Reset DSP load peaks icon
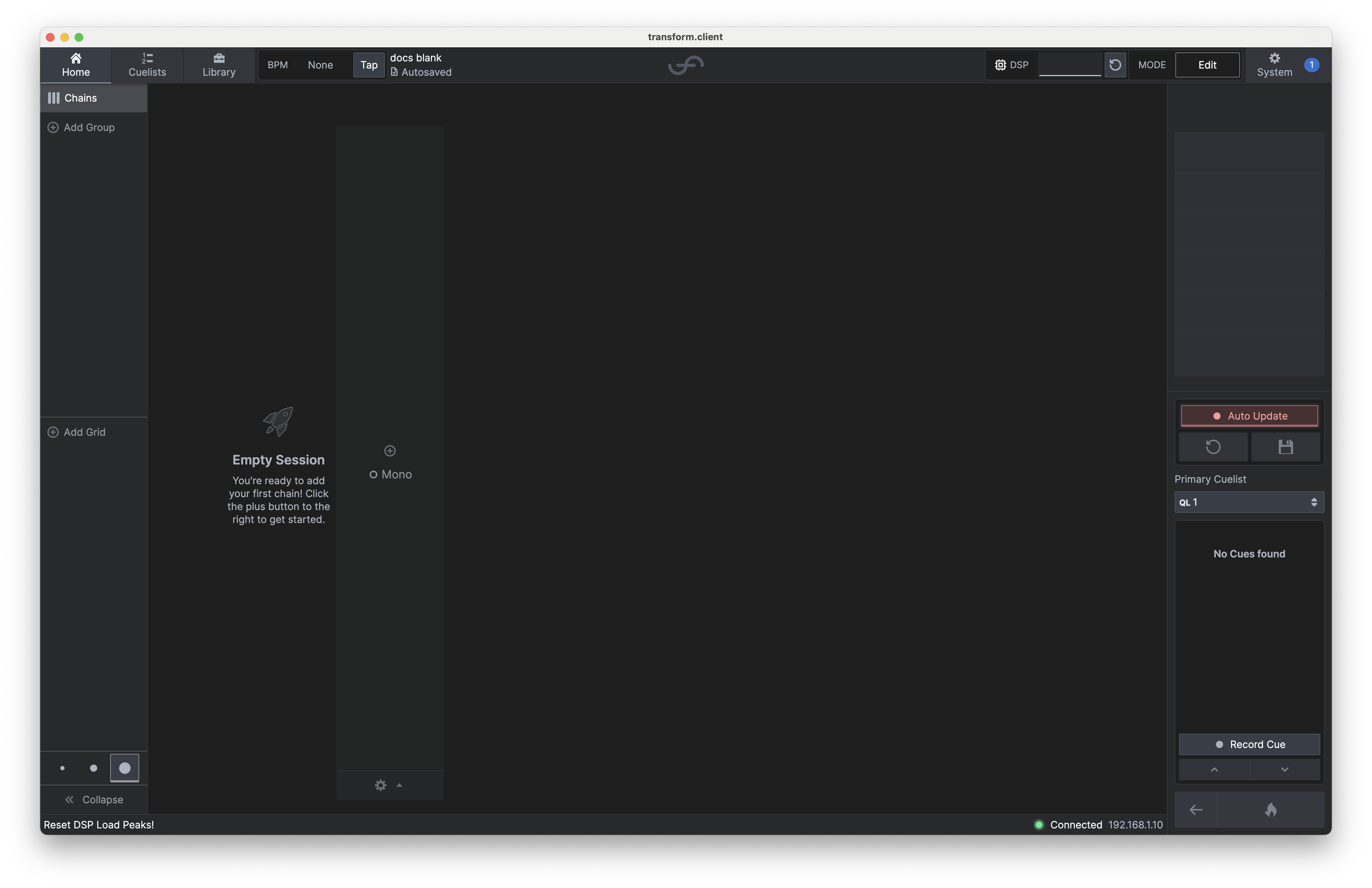This screenshot has height=888, width=1372. (x=1114, y=65)
